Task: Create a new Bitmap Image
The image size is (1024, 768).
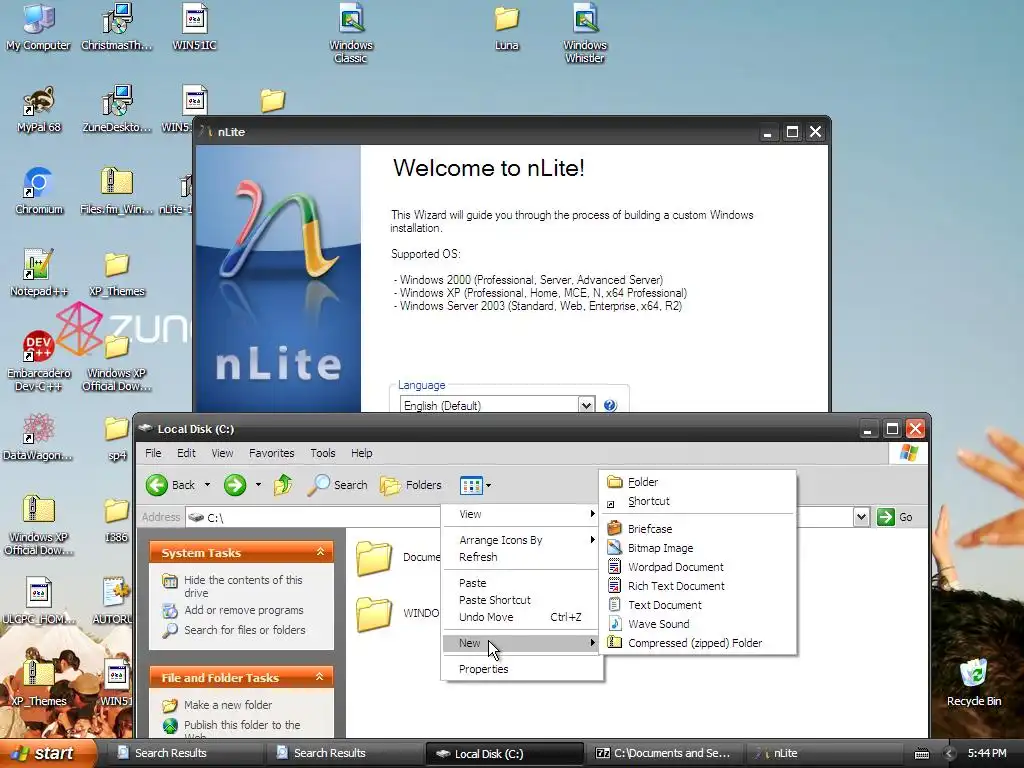Action: coord(697,548)
